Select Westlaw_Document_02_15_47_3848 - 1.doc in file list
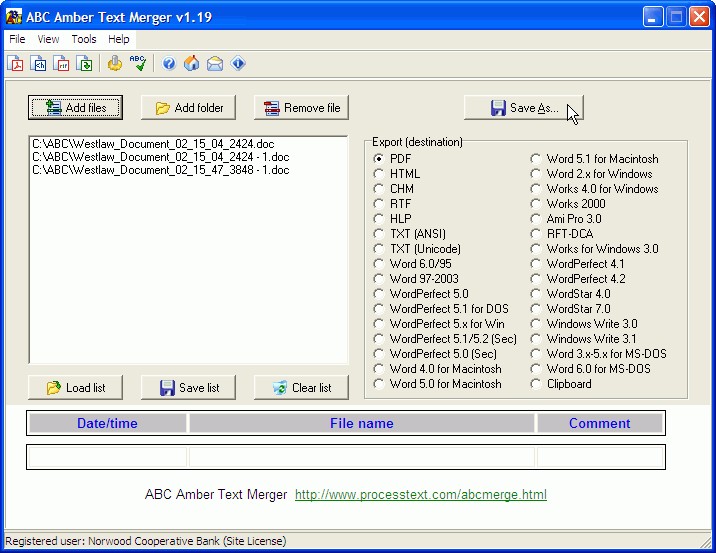Screen dimensions: 716x553 click(x=160, y=170)
